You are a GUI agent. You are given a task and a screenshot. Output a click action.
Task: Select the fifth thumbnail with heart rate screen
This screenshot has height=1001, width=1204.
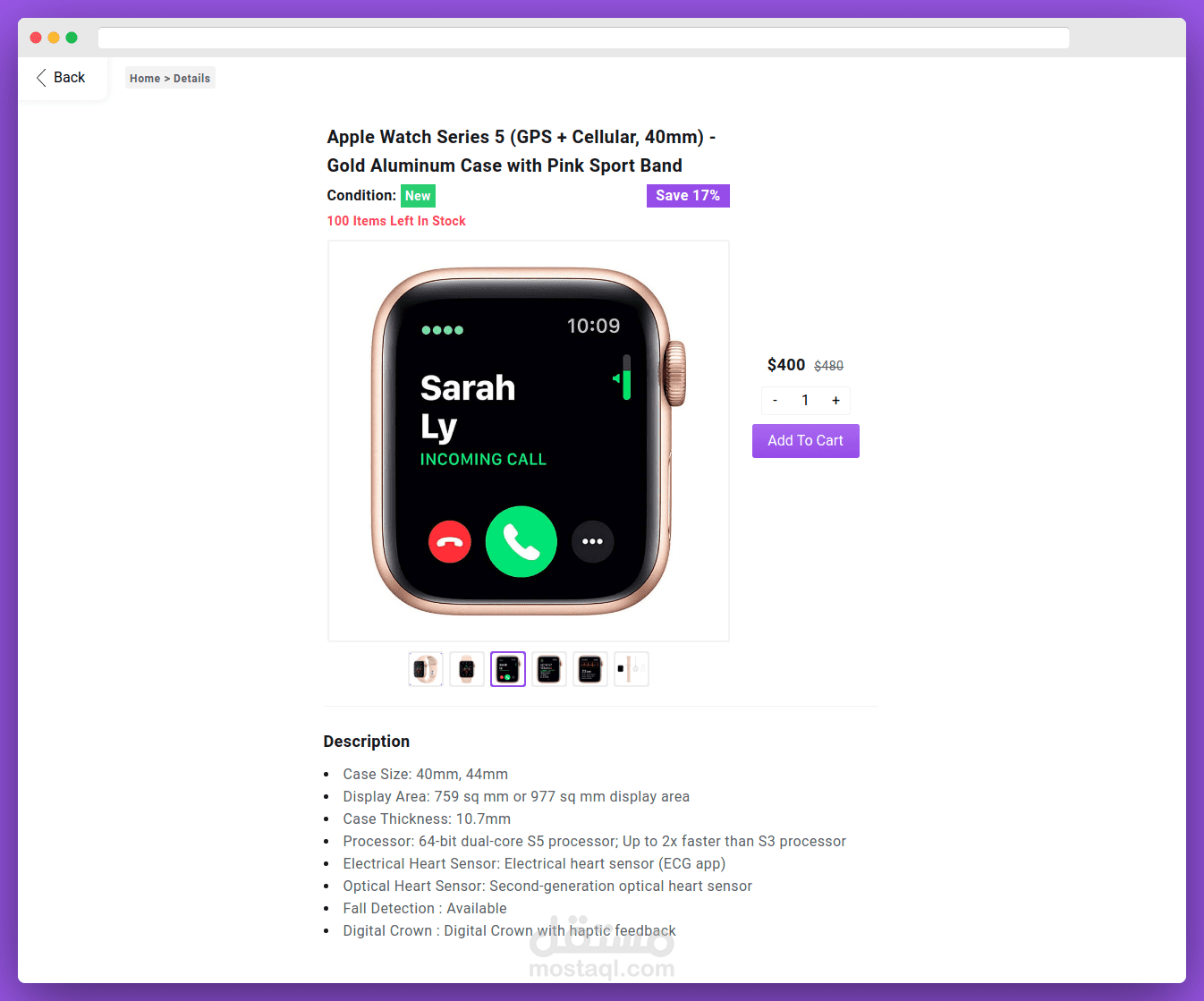(x=590, y=669)
